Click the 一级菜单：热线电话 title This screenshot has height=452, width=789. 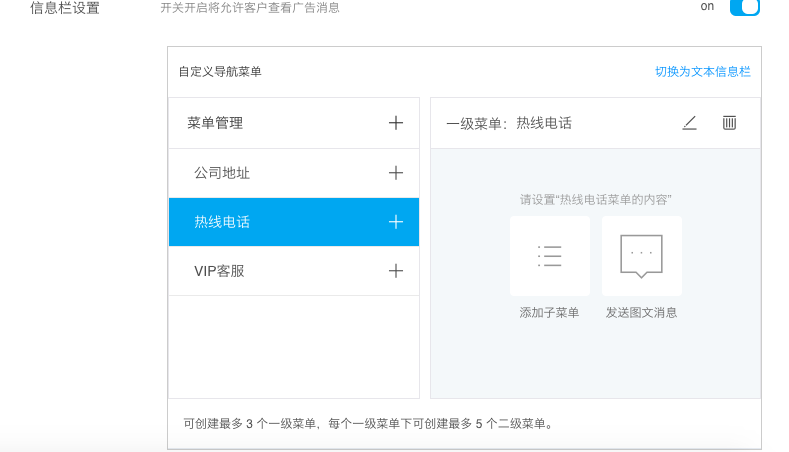[509, 123]
